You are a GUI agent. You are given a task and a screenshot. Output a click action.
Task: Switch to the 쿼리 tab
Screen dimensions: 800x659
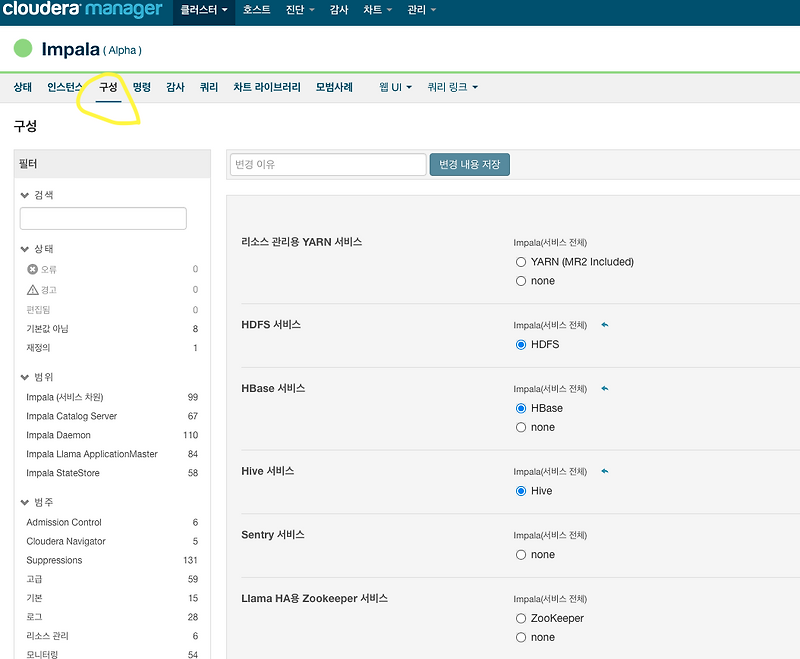point(209,87)
